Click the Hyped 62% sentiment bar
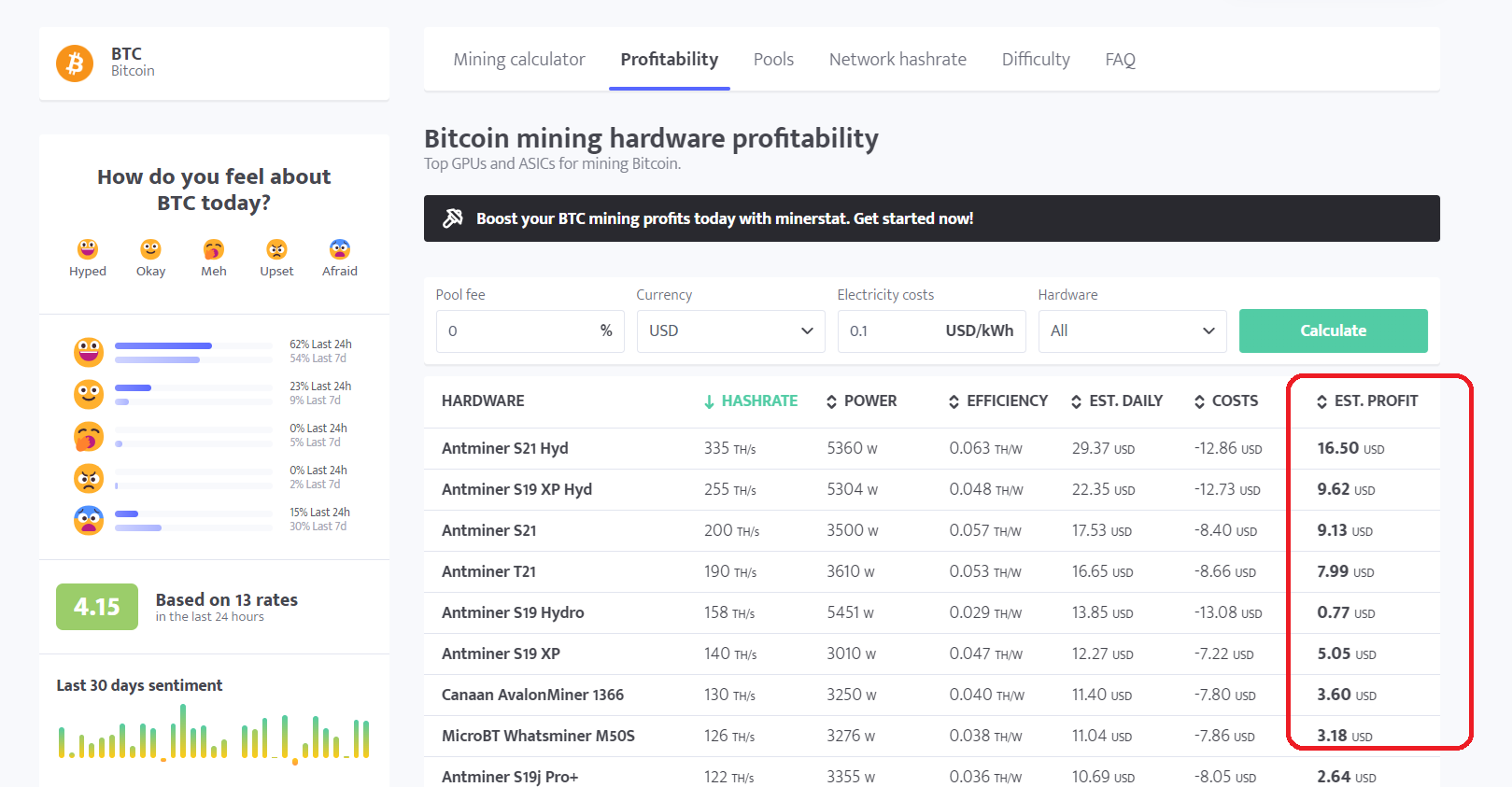1512x787 pixels. pos(193,346)
